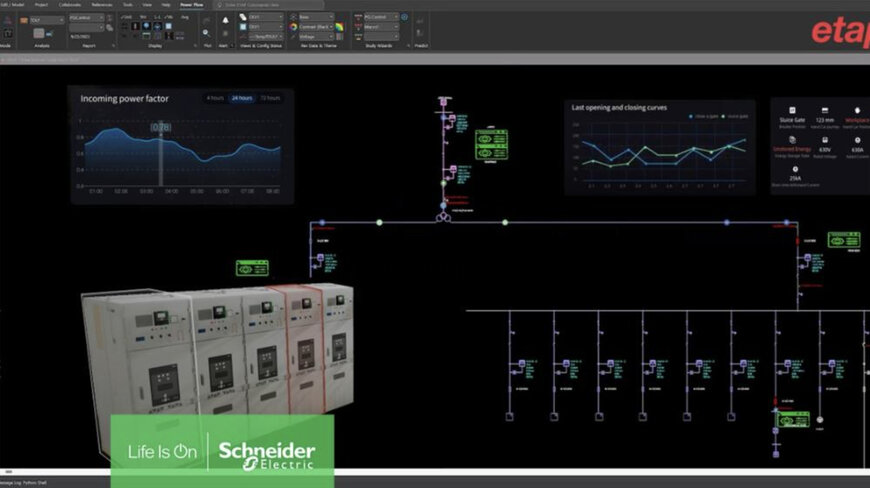Click the round blue icon beside Study Wizards

(404, 17)
